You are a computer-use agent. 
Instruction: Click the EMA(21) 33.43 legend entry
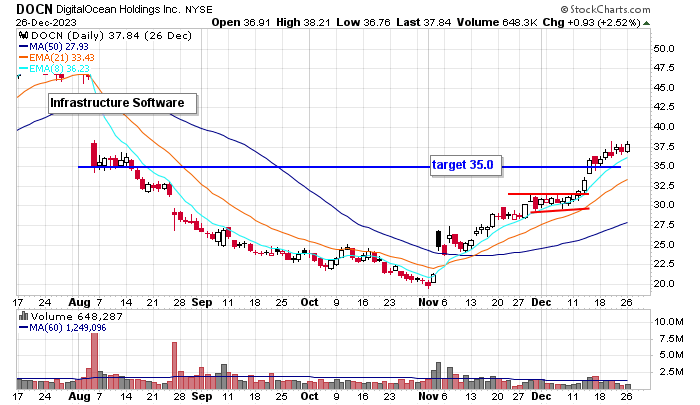(57, 58)
